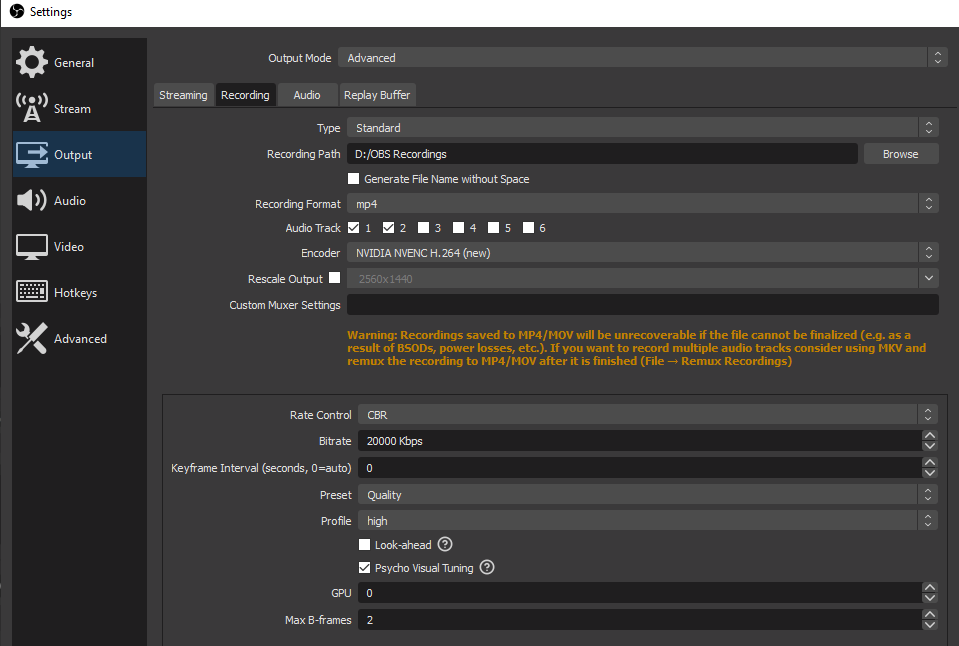Enable Generate File Name without Space
Image resolution: width=959 pixels, height=646 pixels.
[x=353, y=179]
